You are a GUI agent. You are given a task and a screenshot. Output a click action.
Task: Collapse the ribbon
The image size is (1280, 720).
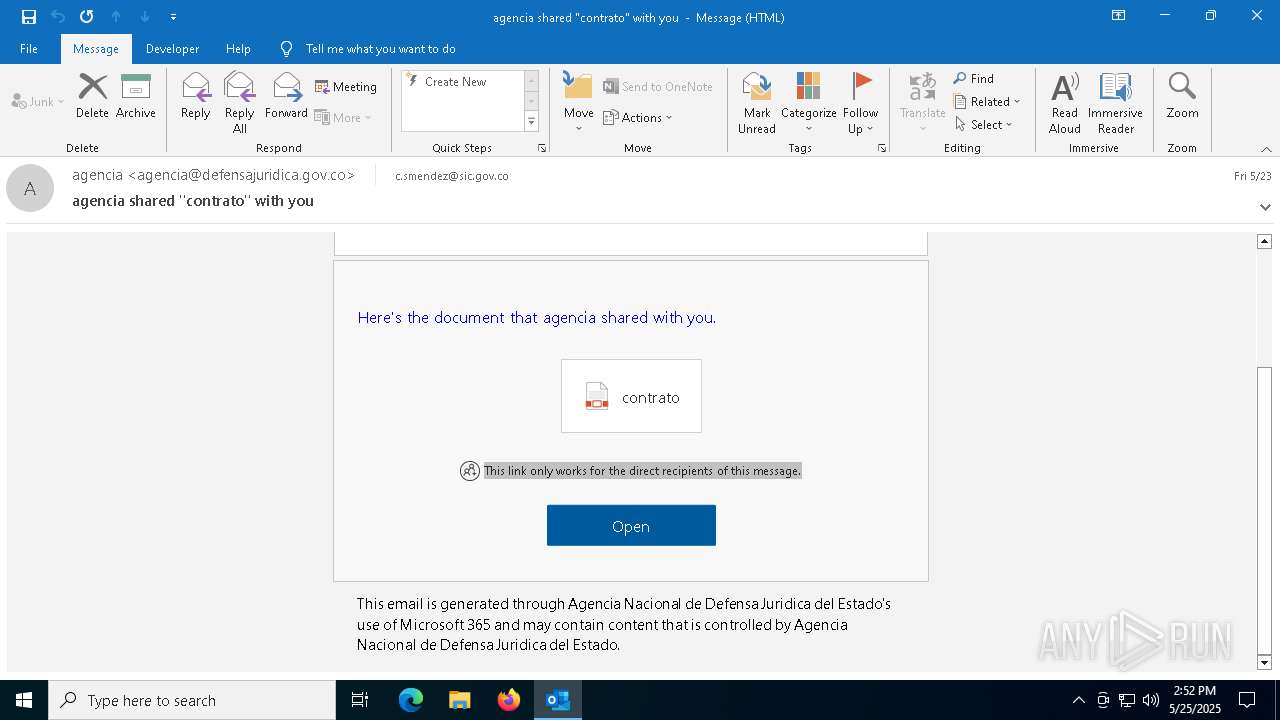pyautogui.click(x=1266, y=149)
